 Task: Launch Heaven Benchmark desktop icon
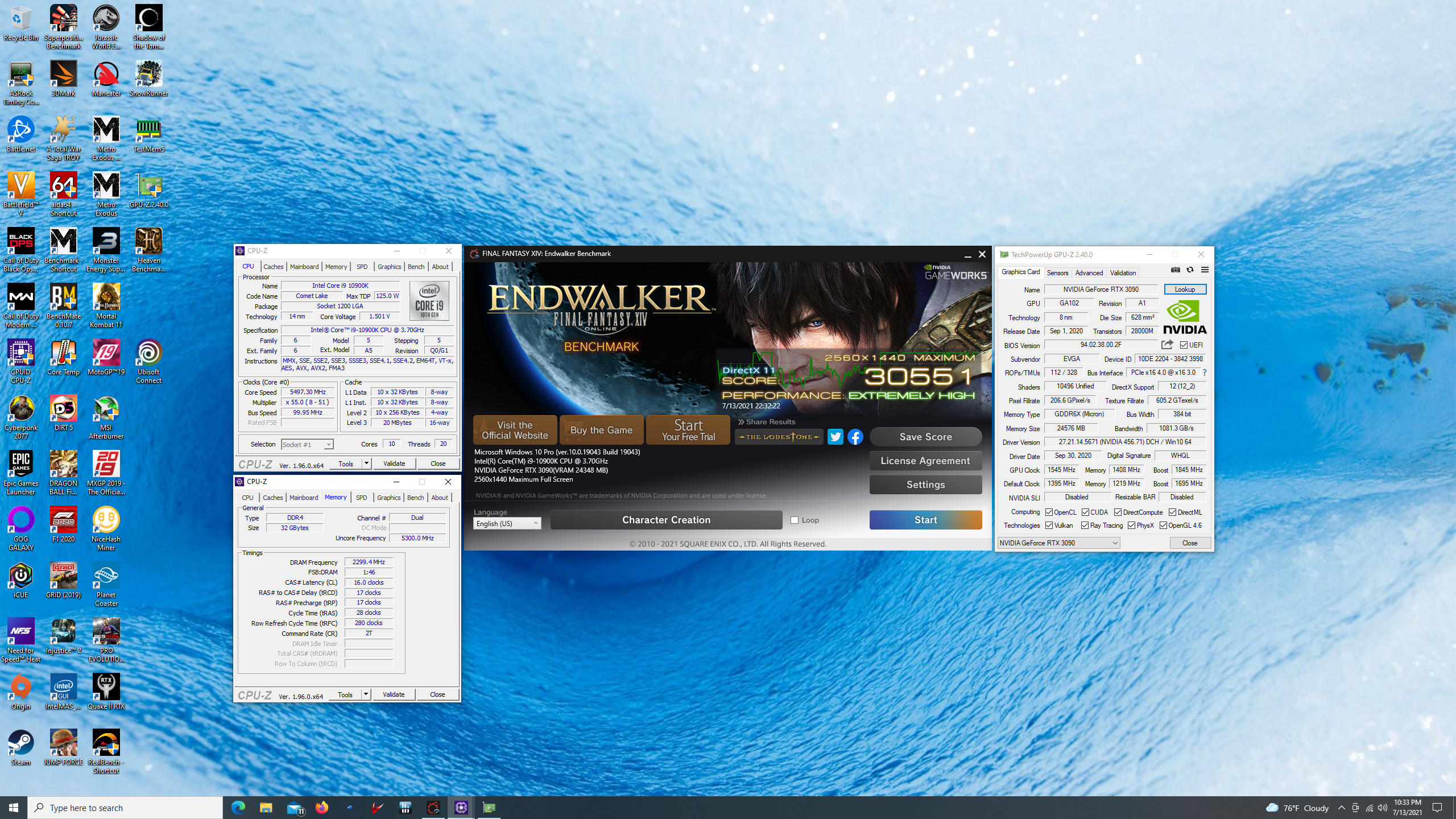[x=148, y=250]
